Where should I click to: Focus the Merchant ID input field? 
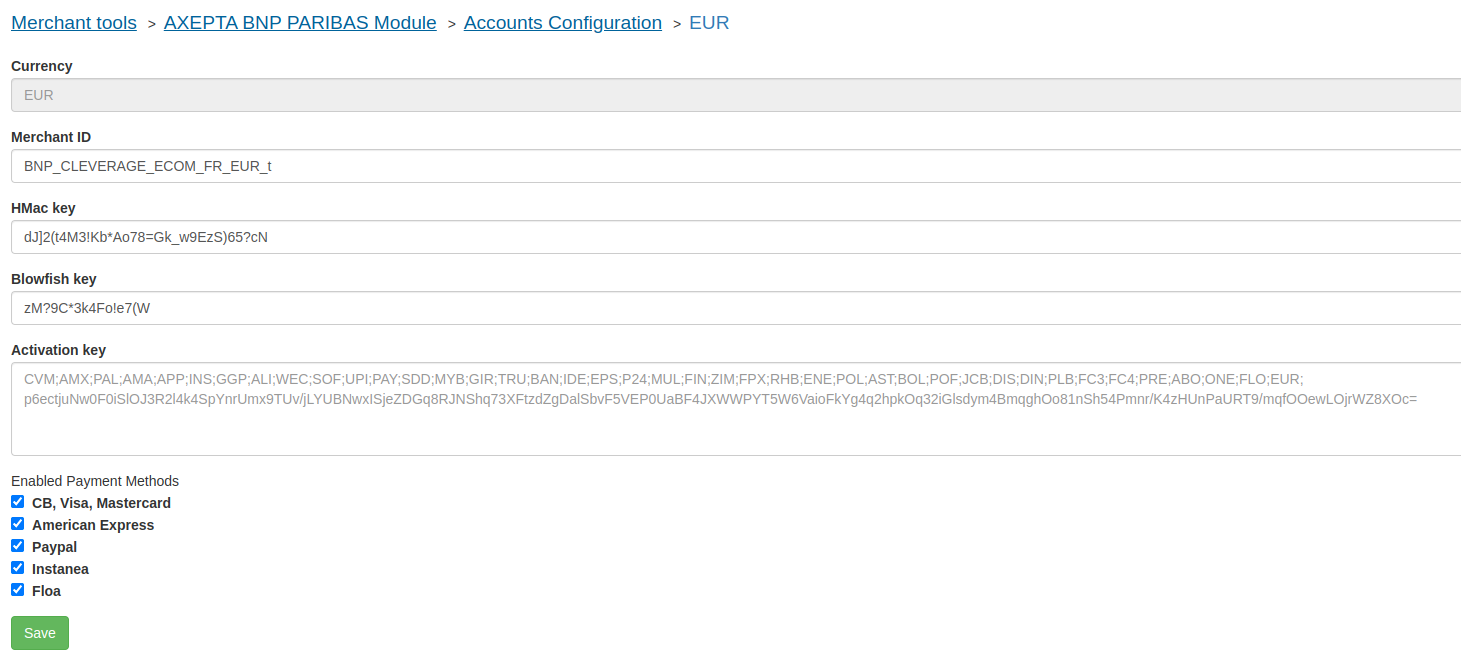735,166
